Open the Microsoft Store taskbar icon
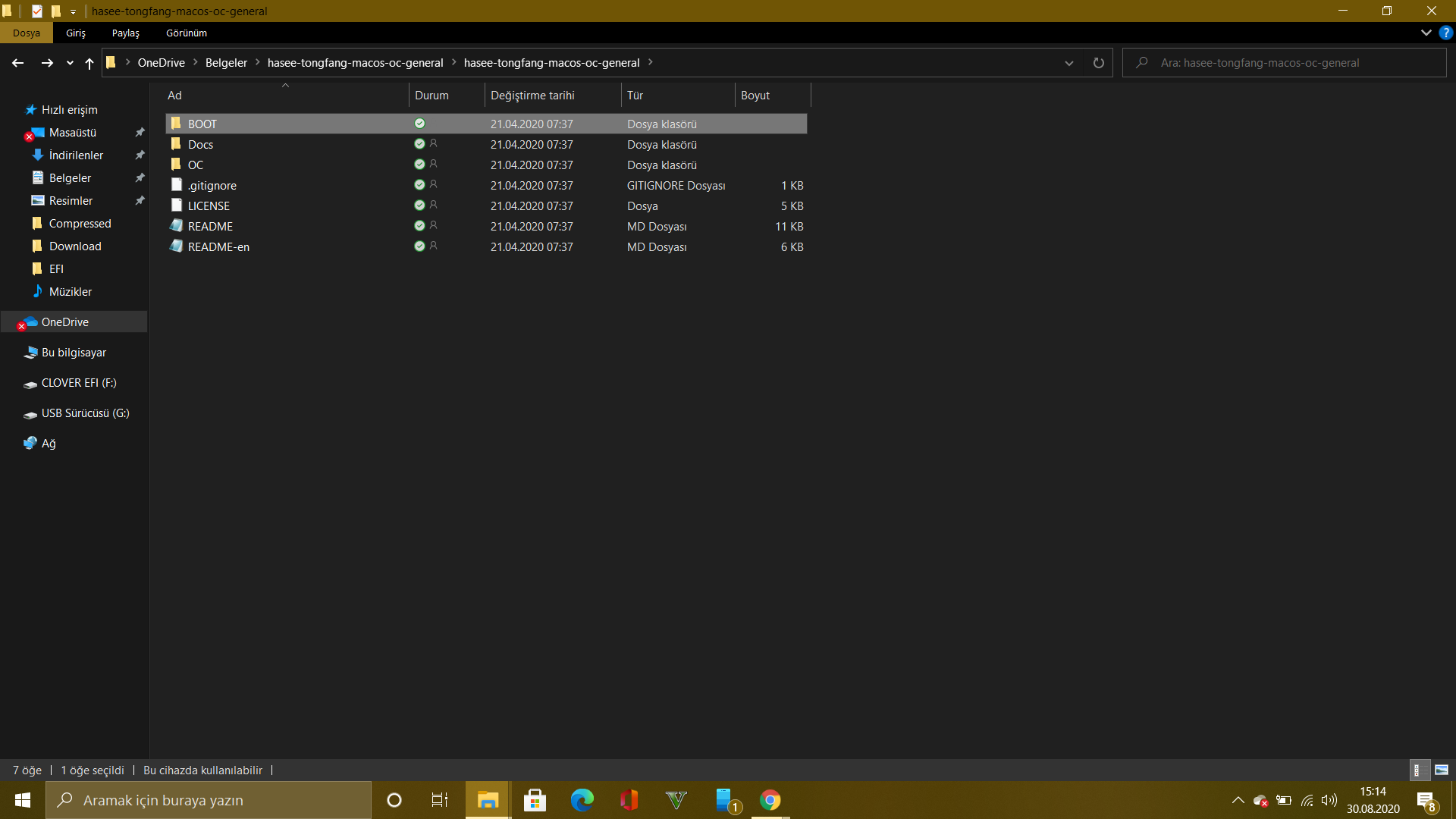The image size is (1456, 819). click(535, 800)
